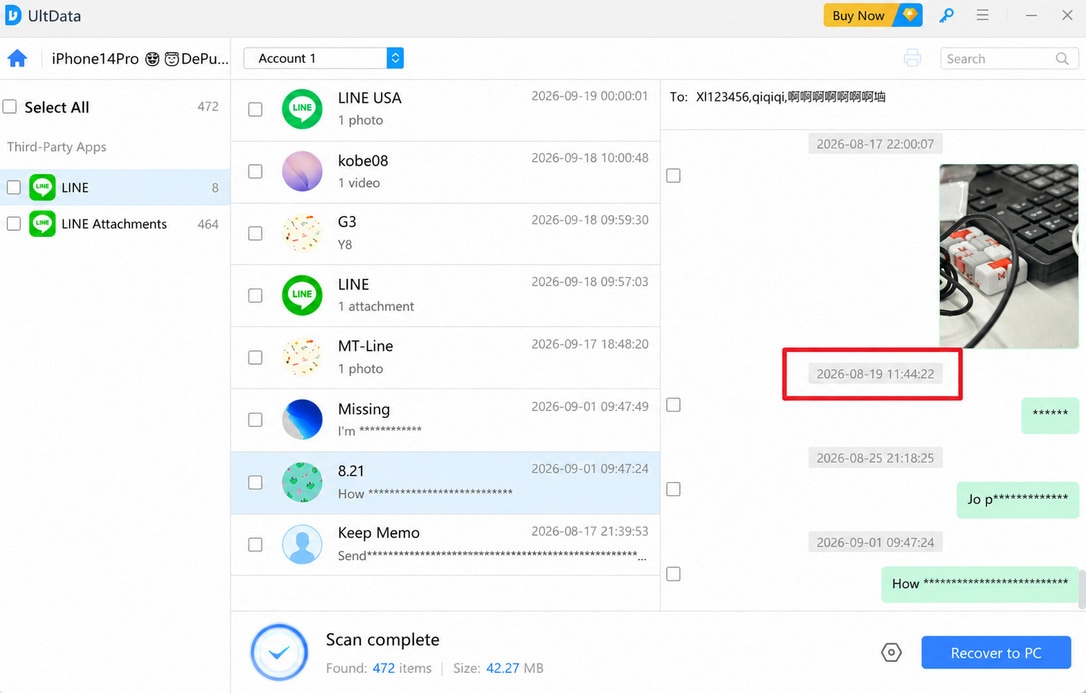Open the hamburger menu icon
Screen dimensions: 1086x693
[982, 15]
